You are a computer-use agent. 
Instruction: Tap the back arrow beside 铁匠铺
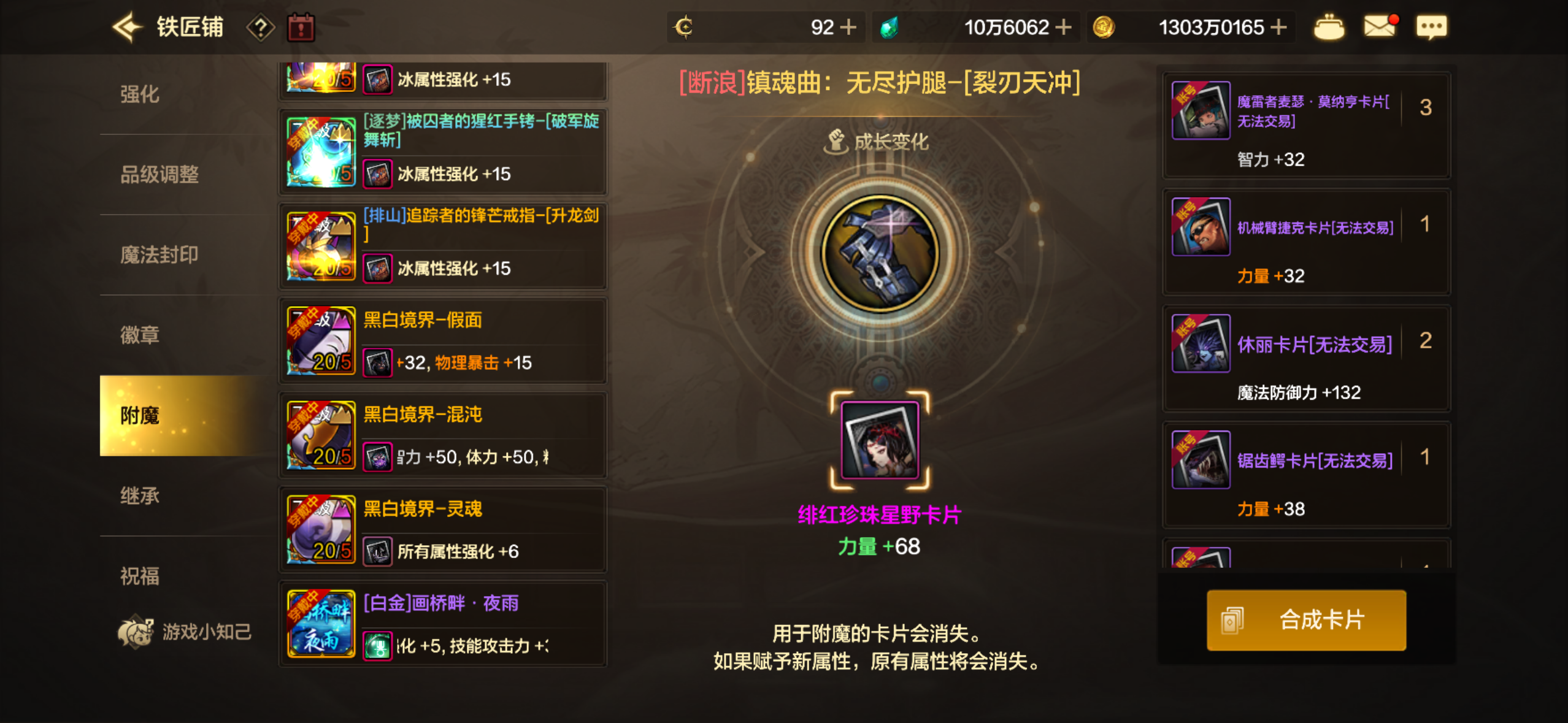pos(127,28)
